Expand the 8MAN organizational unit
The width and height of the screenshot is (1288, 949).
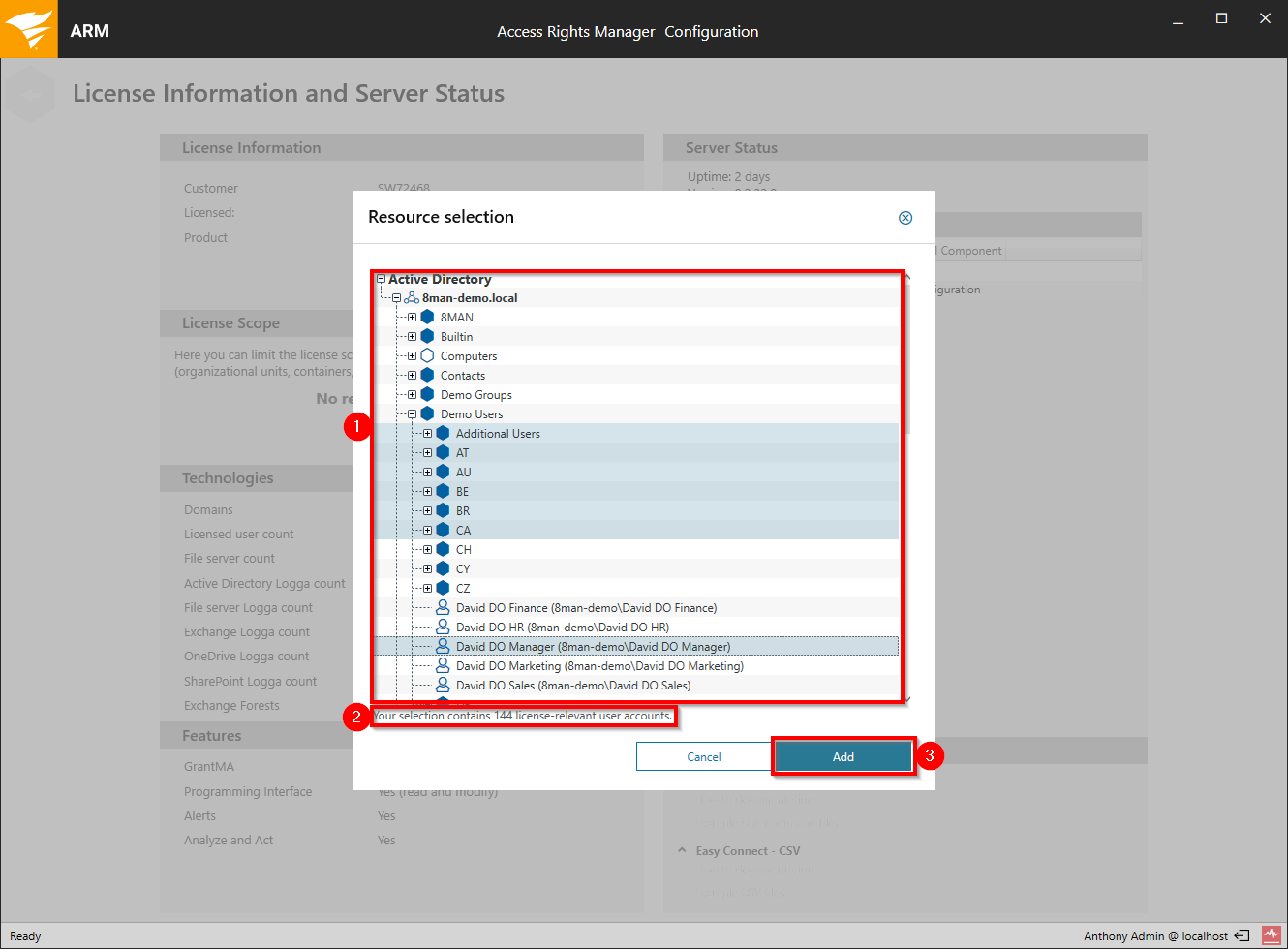412,318
